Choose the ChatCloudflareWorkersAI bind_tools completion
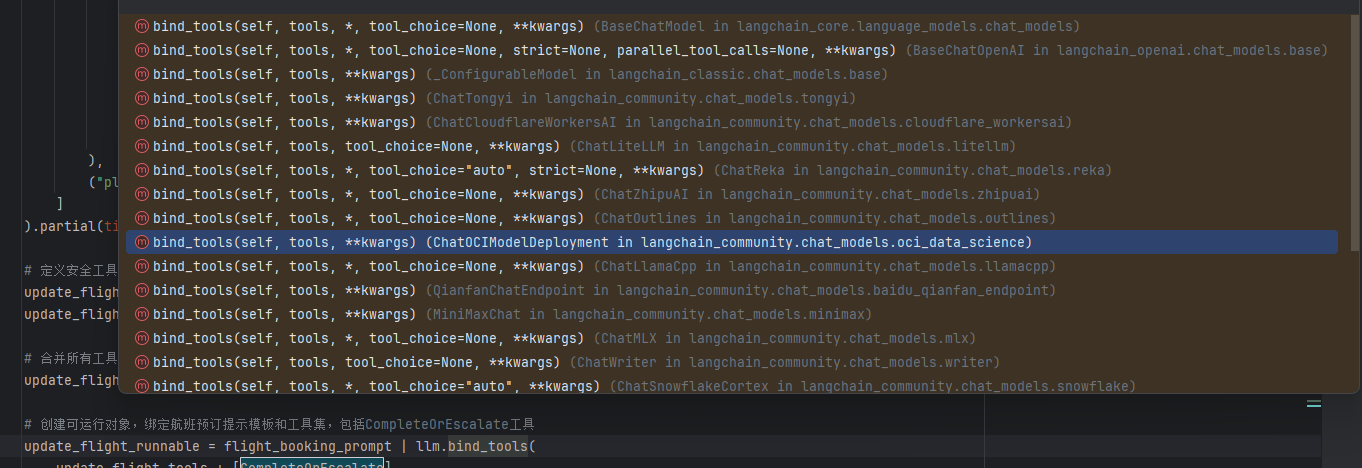Image resolution: width=1362 pixels, height=468 pixels. click(732, 122)
